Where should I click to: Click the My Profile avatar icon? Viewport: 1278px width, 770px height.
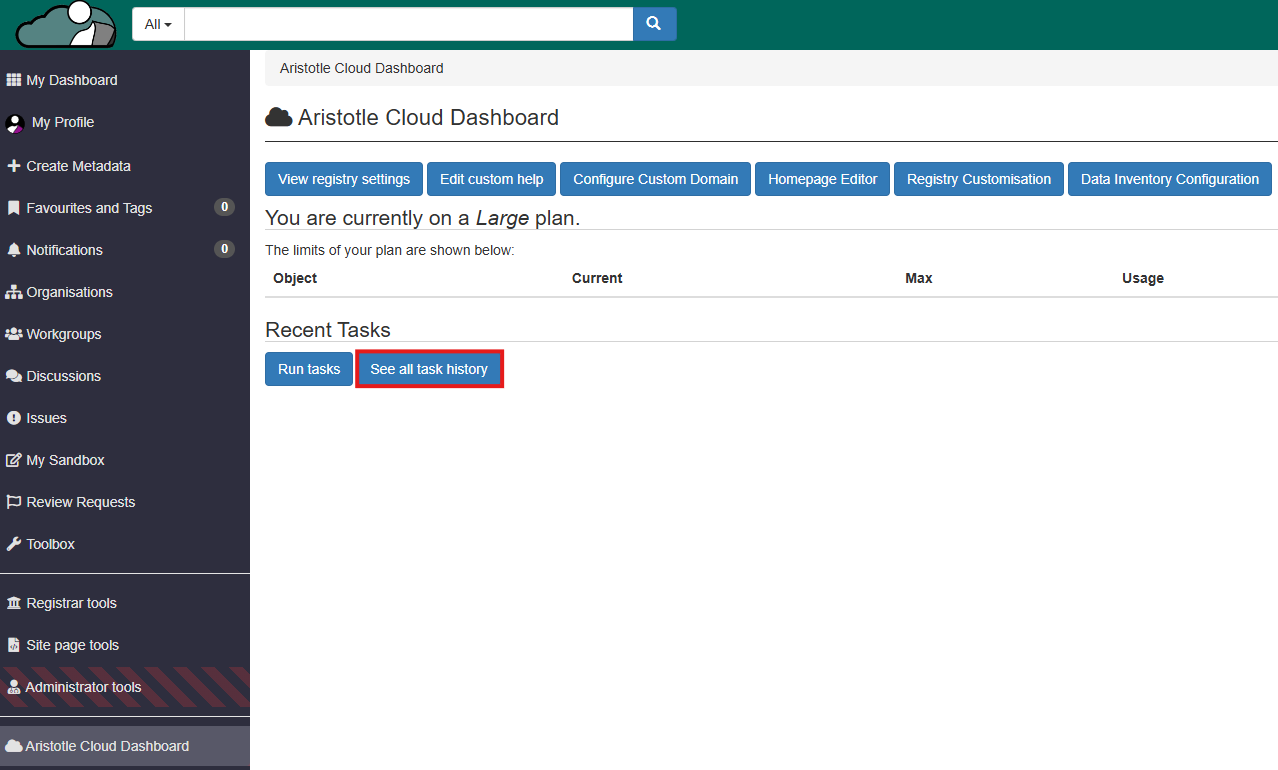[x=15, y=123]
